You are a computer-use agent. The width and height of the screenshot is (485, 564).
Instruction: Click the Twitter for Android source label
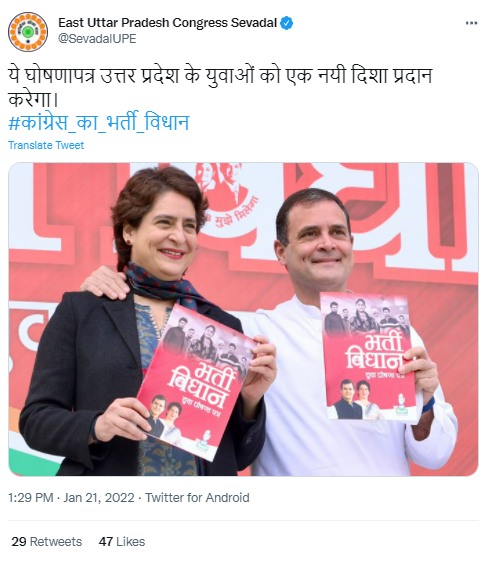197,498
